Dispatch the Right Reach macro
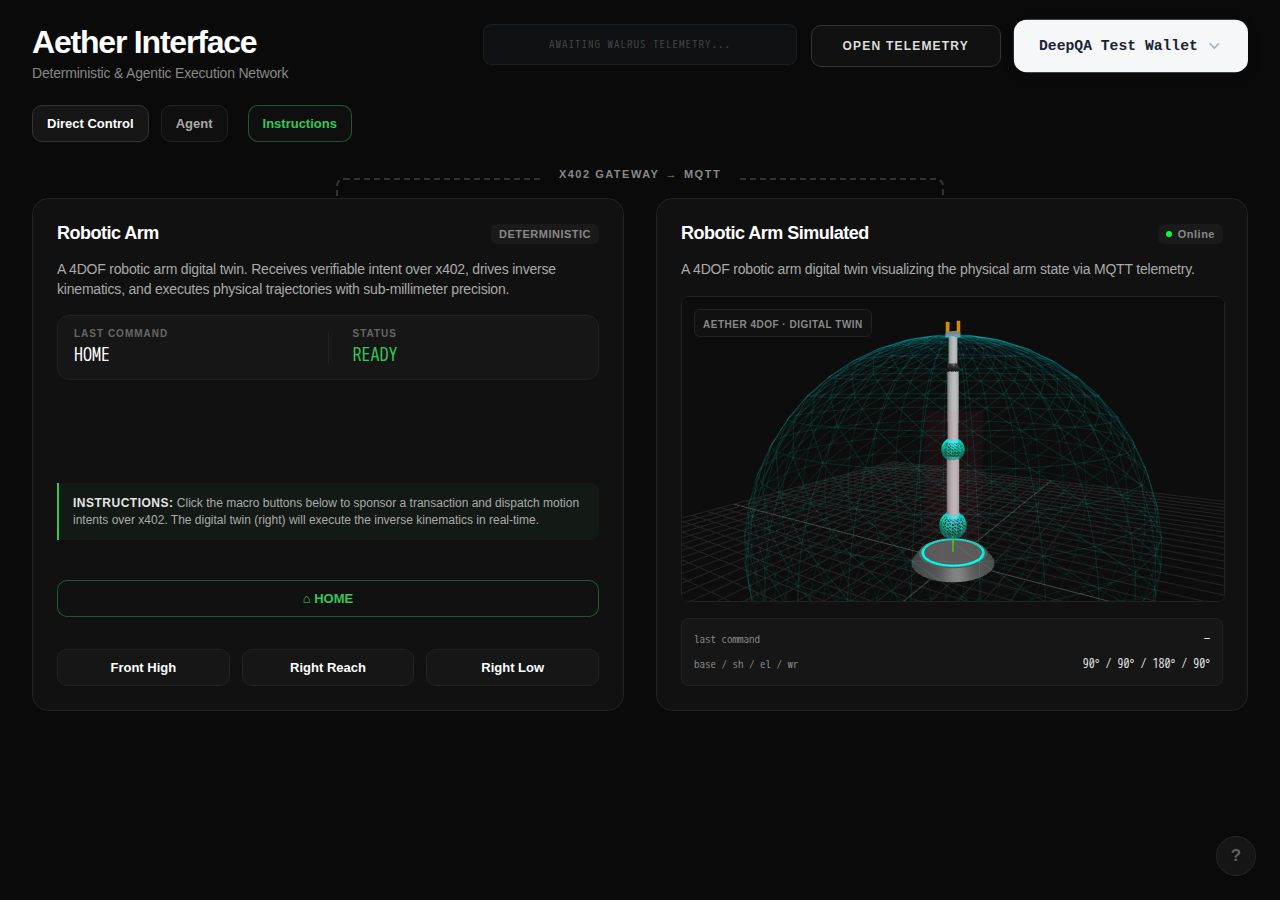This screenshot has height=900, width=1280. [x=328, y=667]
